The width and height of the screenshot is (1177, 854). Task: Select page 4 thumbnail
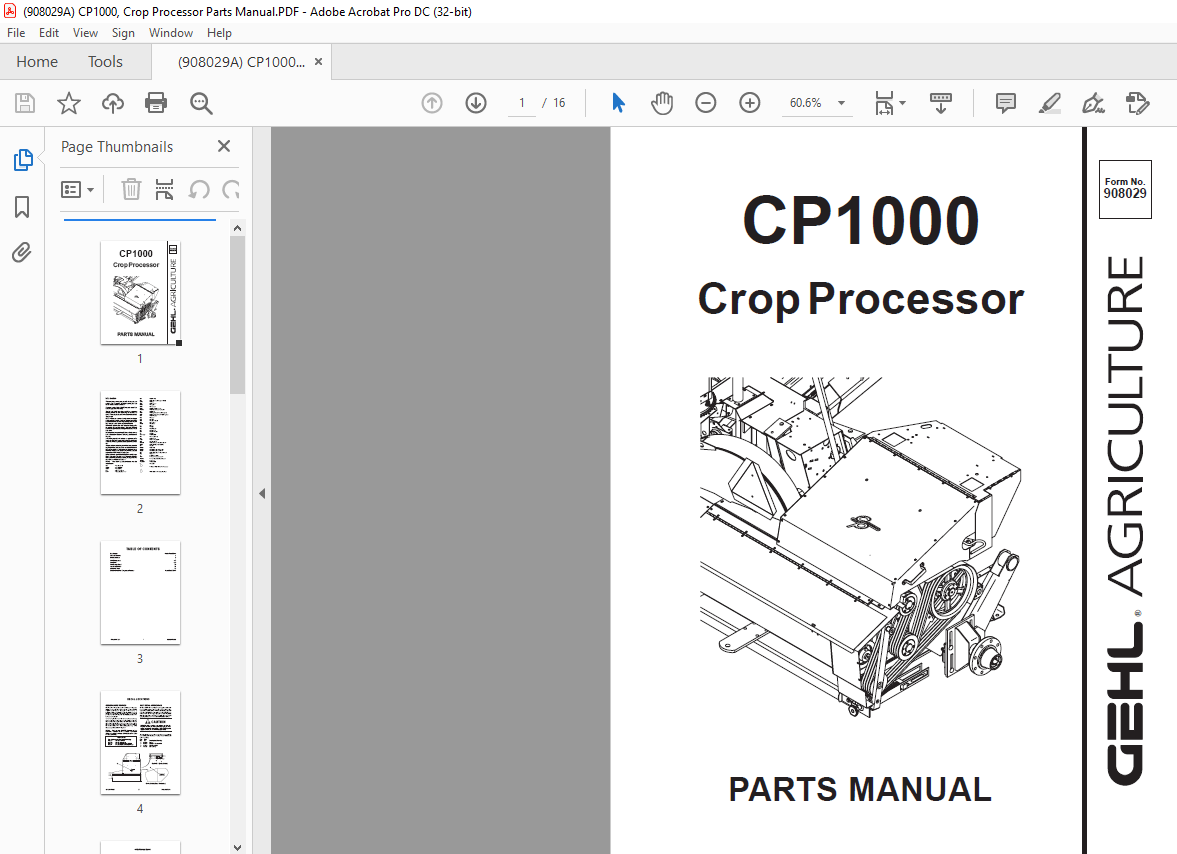click(x=140, y=742)
